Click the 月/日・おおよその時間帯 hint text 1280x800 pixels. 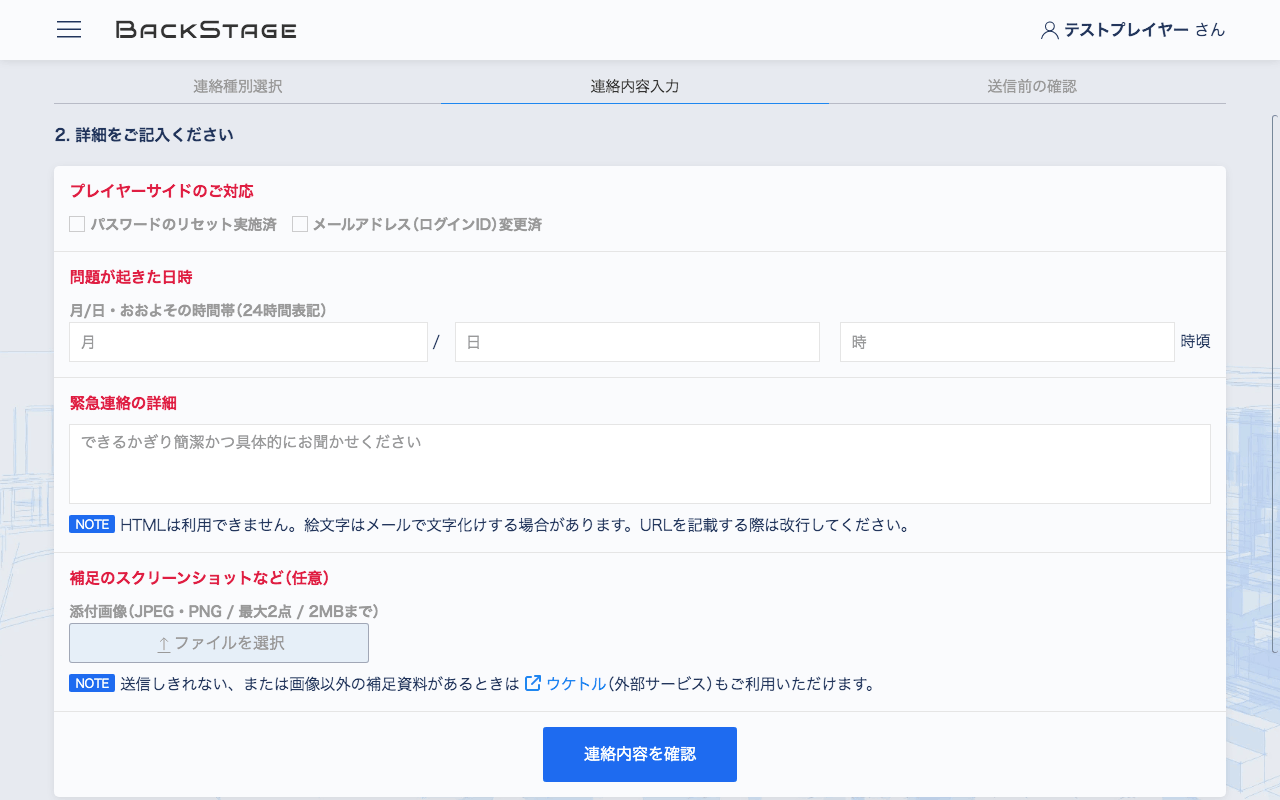pos(198,311)
